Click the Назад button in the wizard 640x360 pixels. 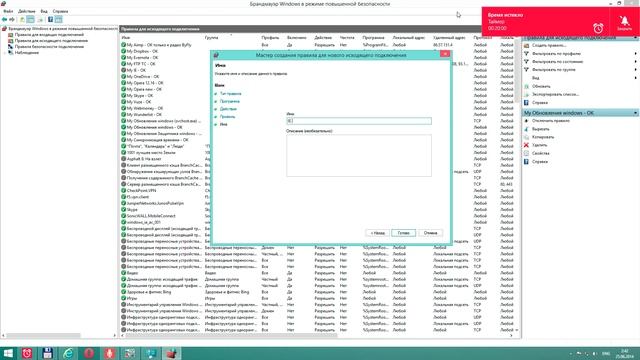tap(377, 233)
